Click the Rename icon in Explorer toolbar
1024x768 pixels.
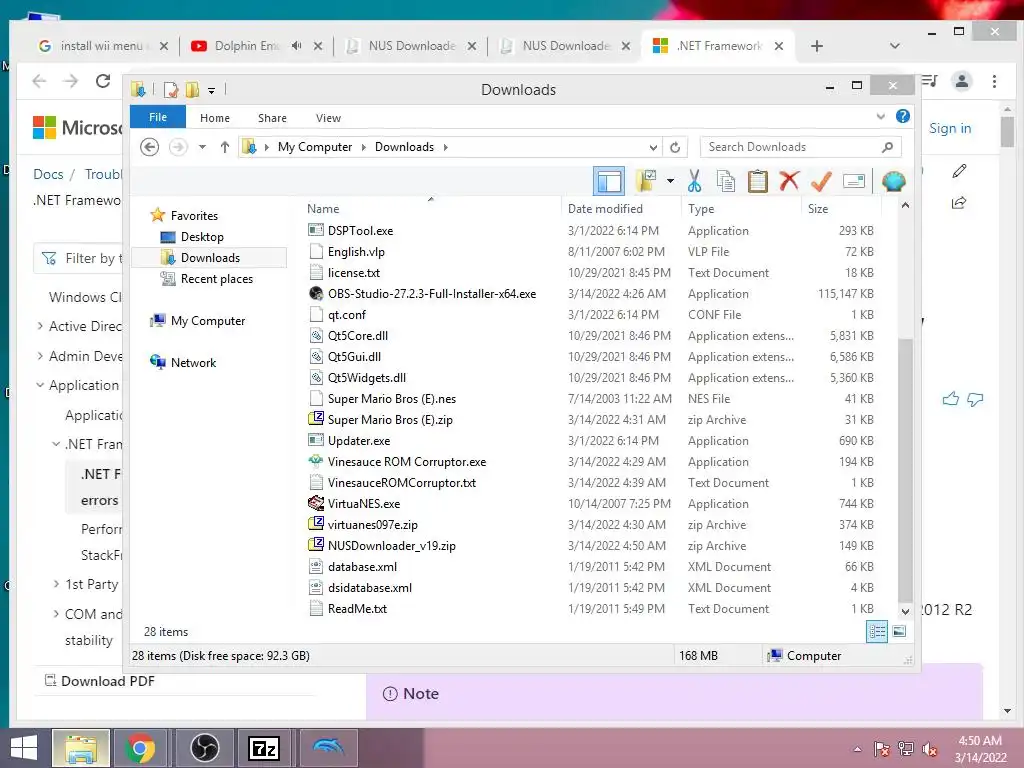[x=854, y=181]
